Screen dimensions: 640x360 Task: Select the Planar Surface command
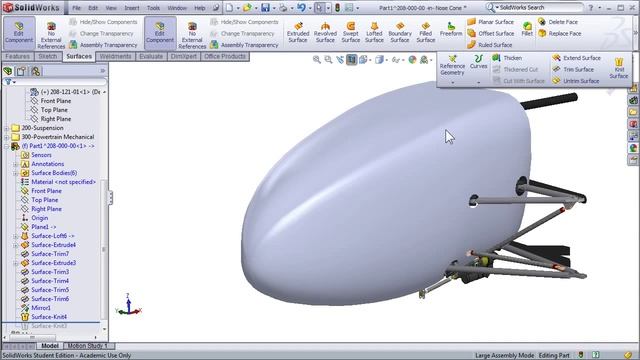click(x=490, y=22)
